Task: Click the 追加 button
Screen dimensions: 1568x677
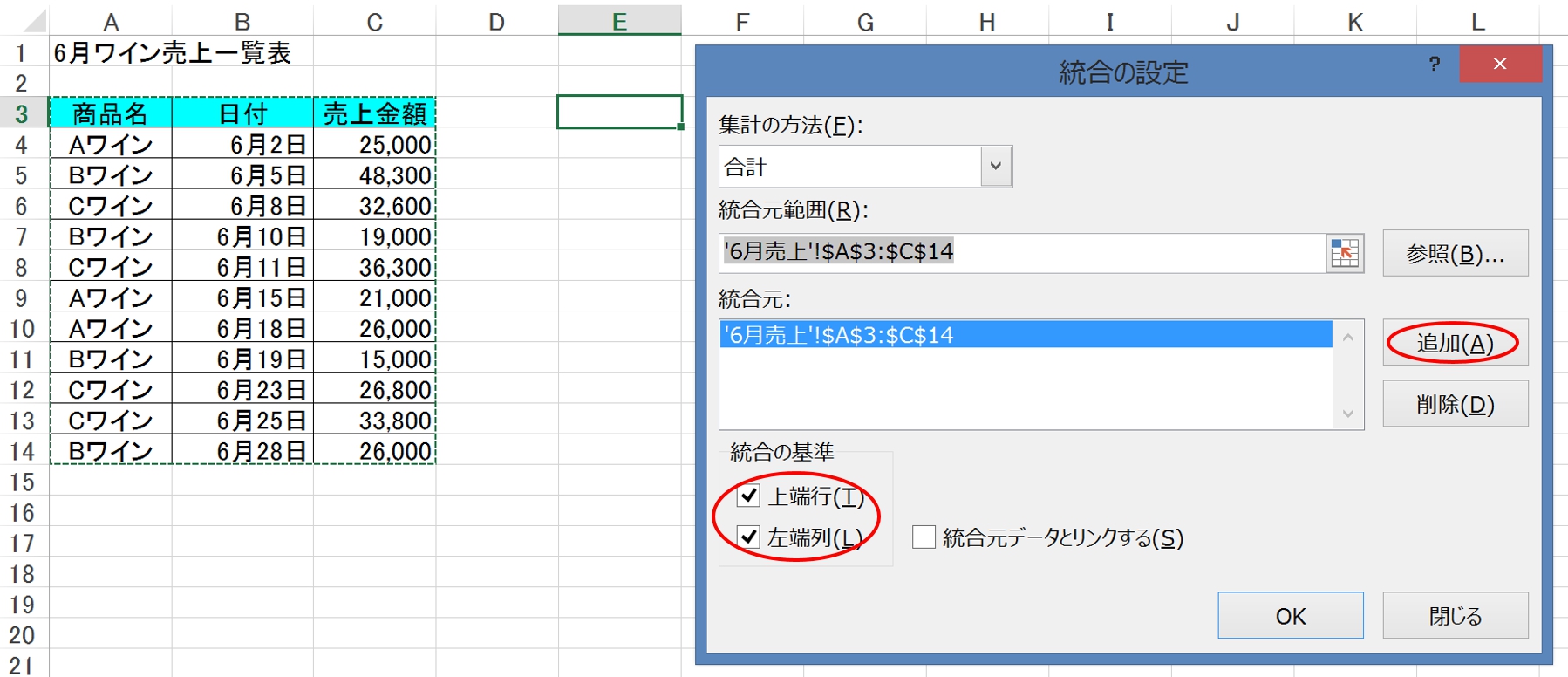Action: coord(1455,343)
